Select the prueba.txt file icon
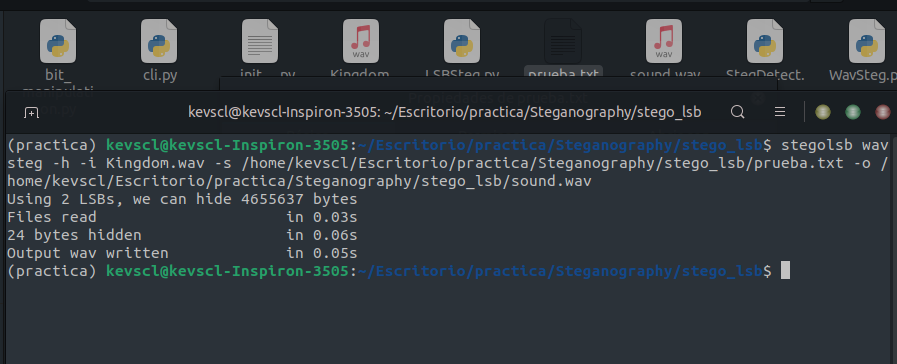Screen dimensions: 897x364 coord(563,41)
